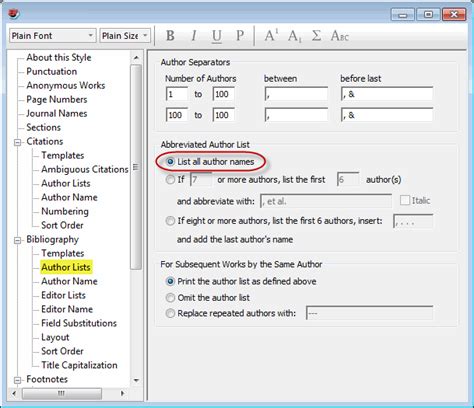Open Ambiguous Citations settings
This screenshot has height=408, width=474.
[x=85, y=169]
